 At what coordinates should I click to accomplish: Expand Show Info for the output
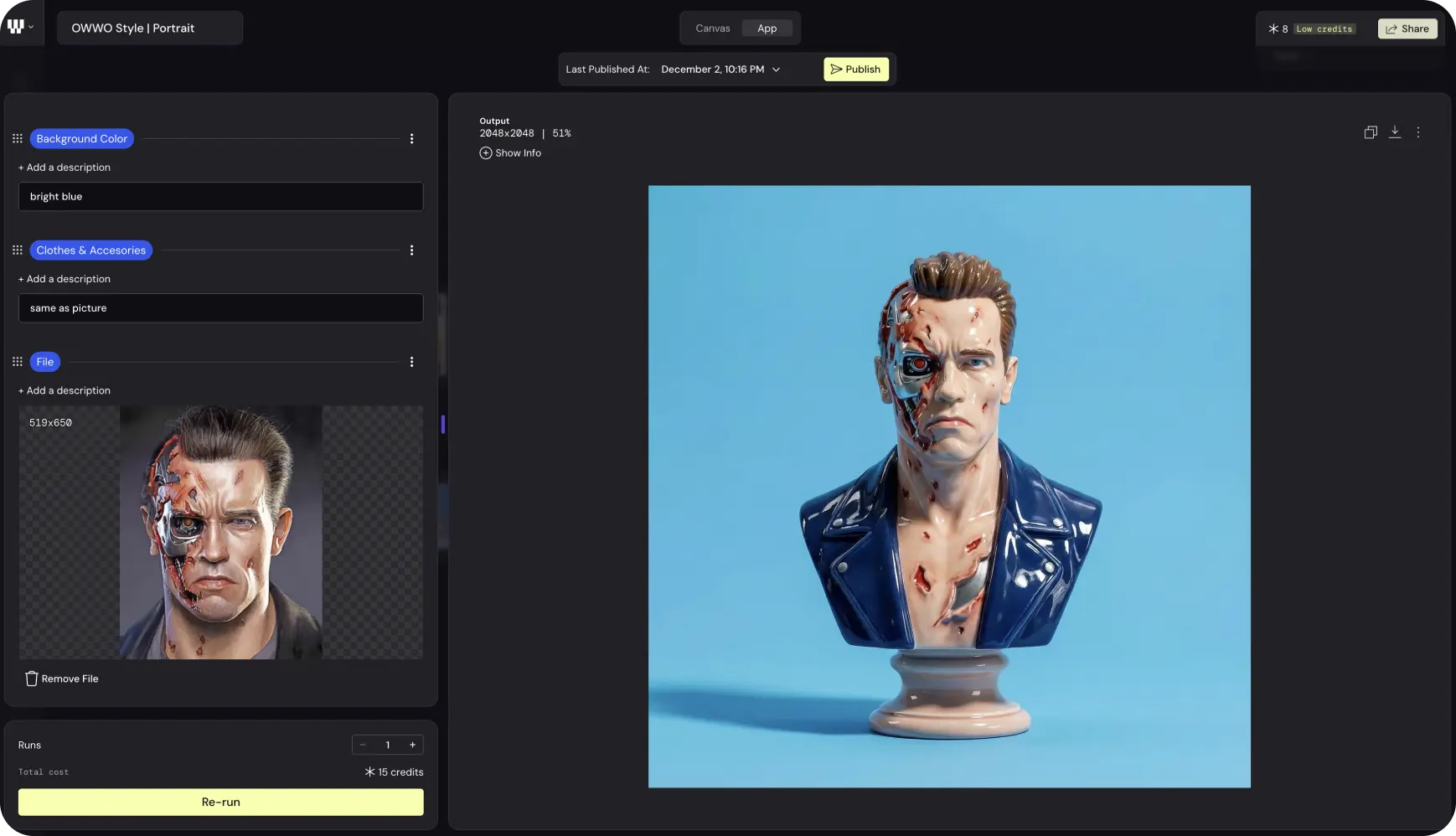coord(510,153)
